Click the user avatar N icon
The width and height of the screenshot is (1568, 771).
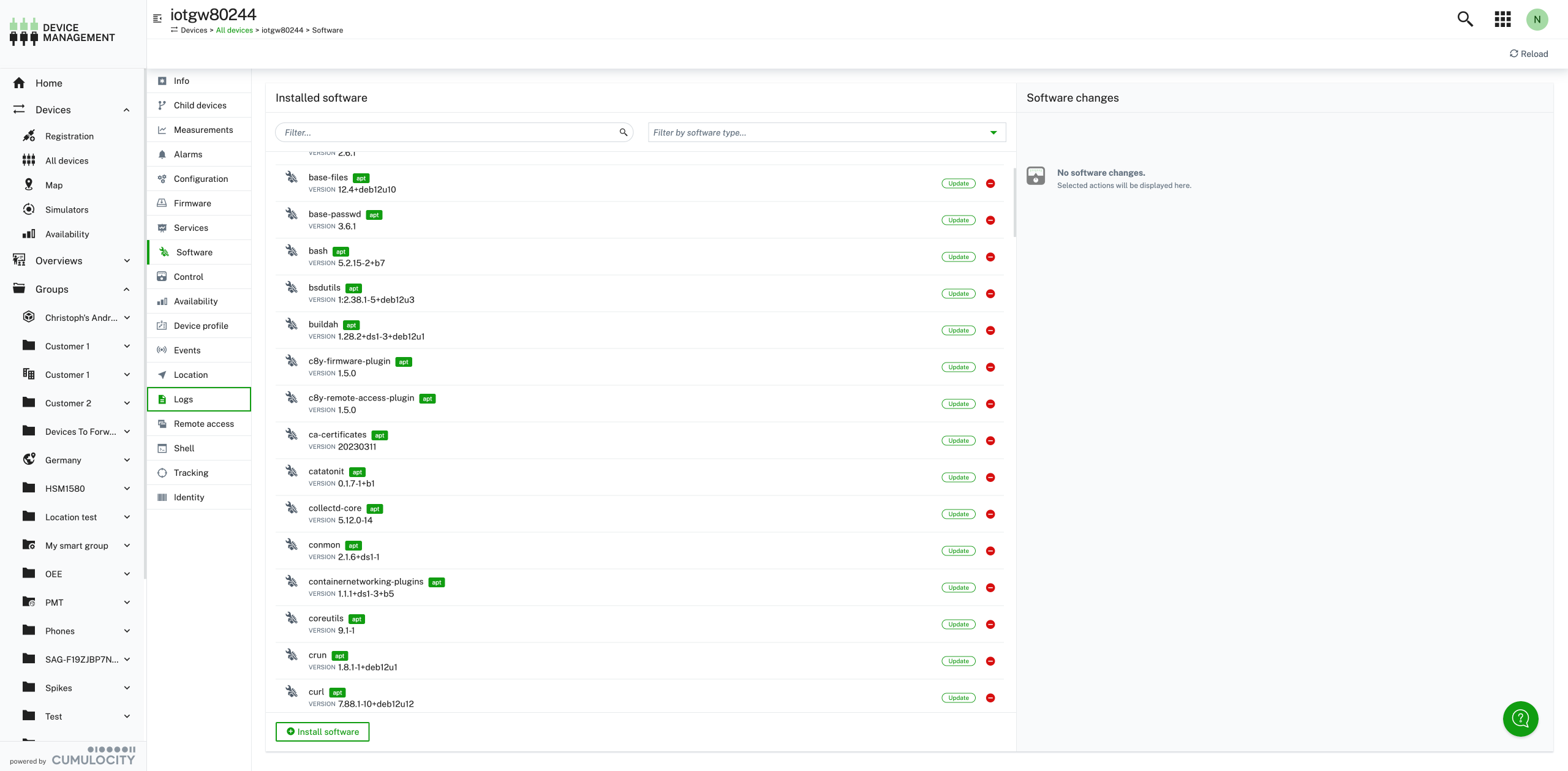[x=1537, y=19]
